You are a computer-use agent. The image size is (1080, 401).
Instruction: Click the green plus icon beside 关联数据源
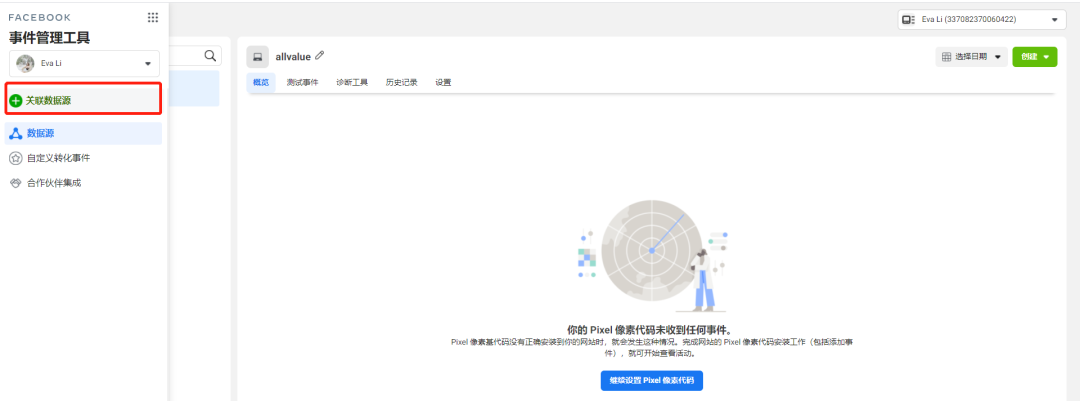click(x=16, y=101)
